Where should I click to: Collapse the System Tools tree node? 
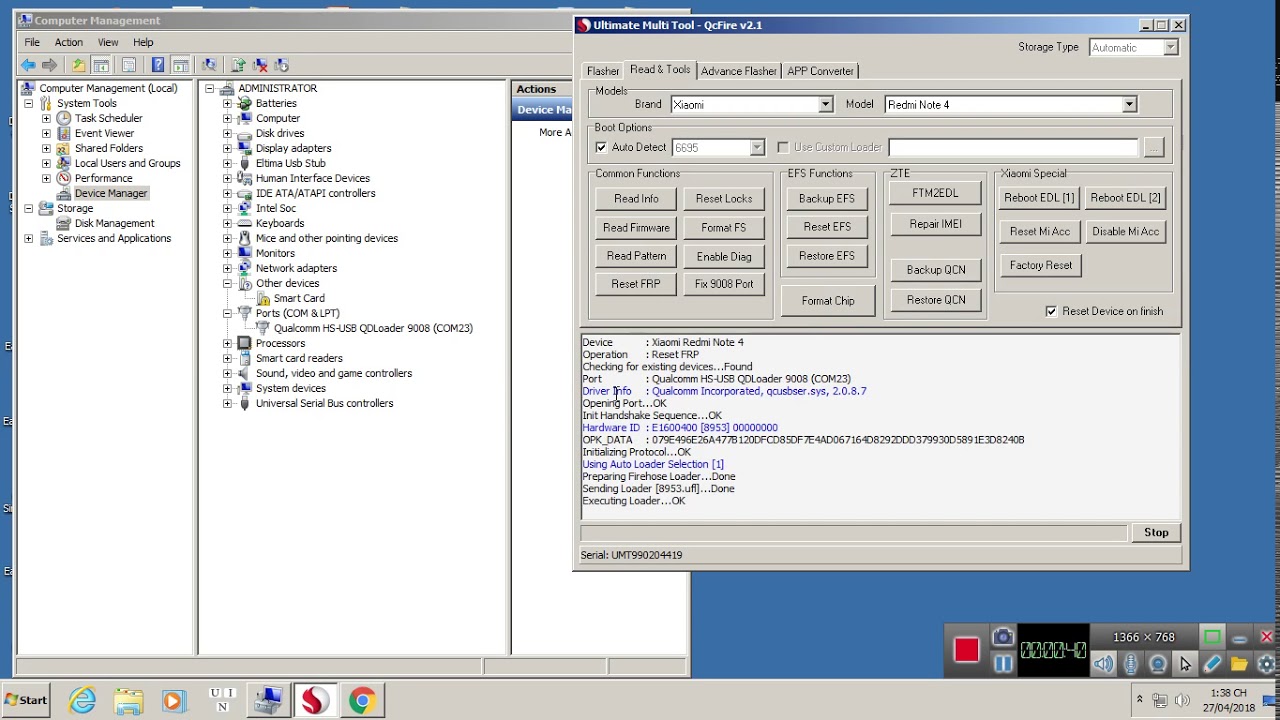28,103
